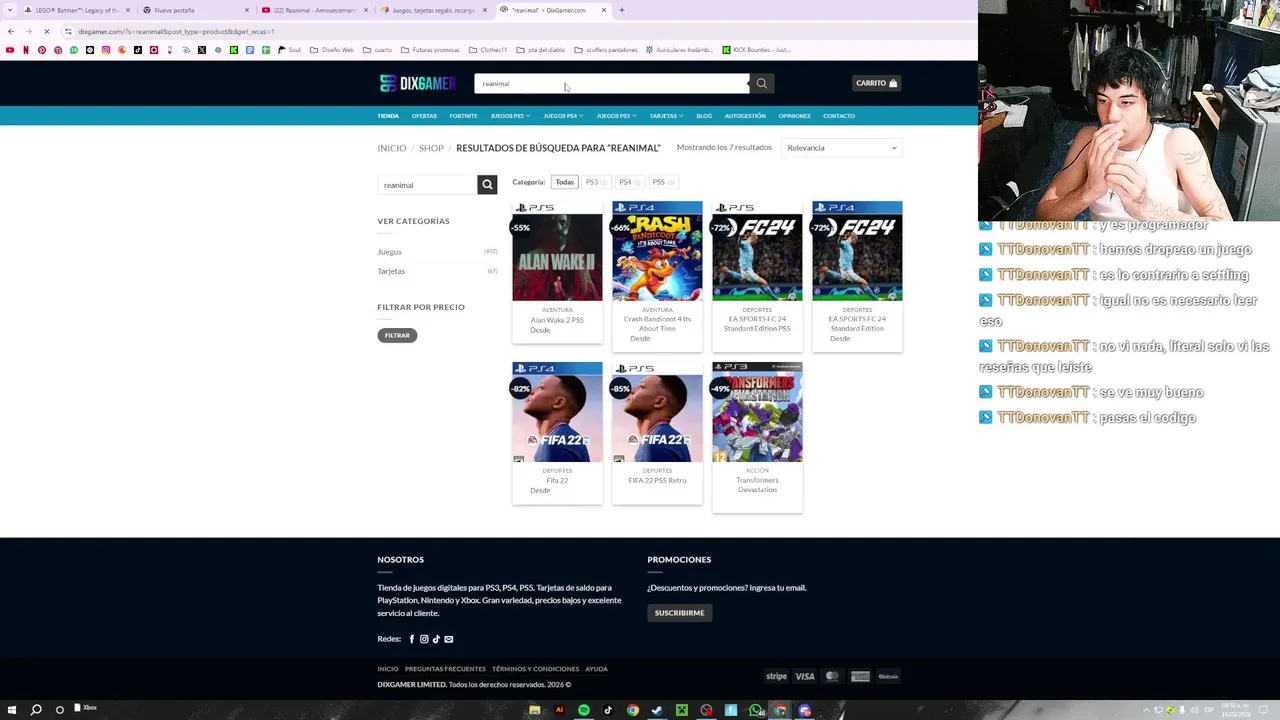The height and width of the screenshot is (720, 1280).
Task: Open WhatsApp from the taskbar
Action: [x=756, y=710]
